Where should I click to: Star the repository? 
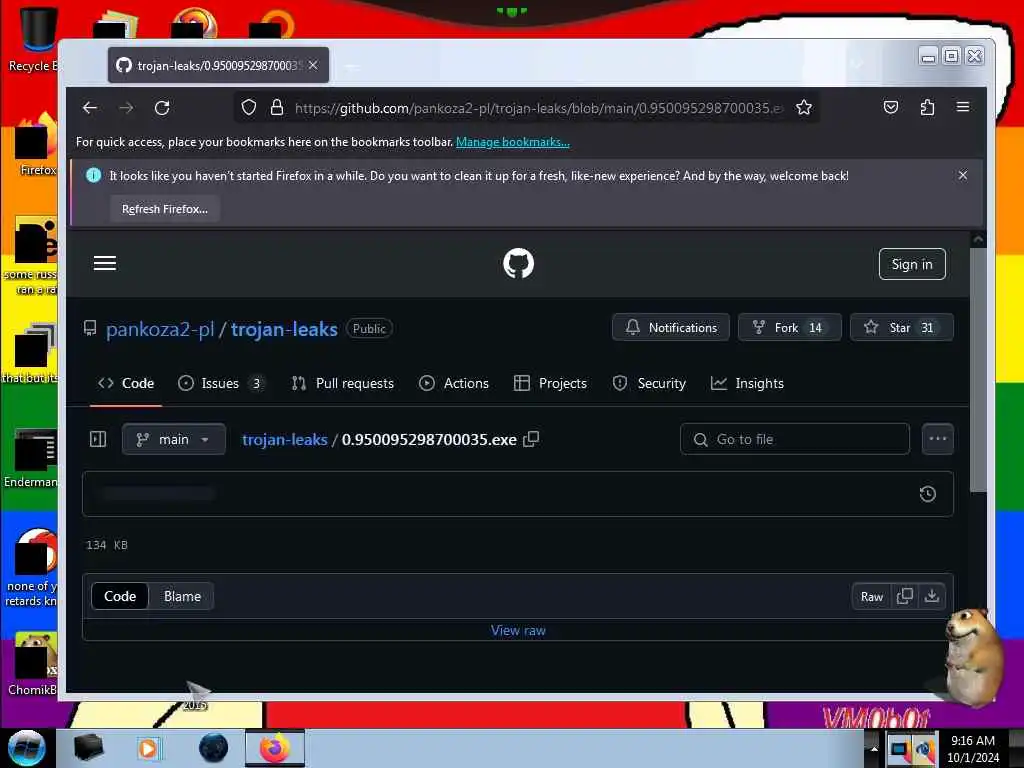pyautogui.click(x=901, y=327)
